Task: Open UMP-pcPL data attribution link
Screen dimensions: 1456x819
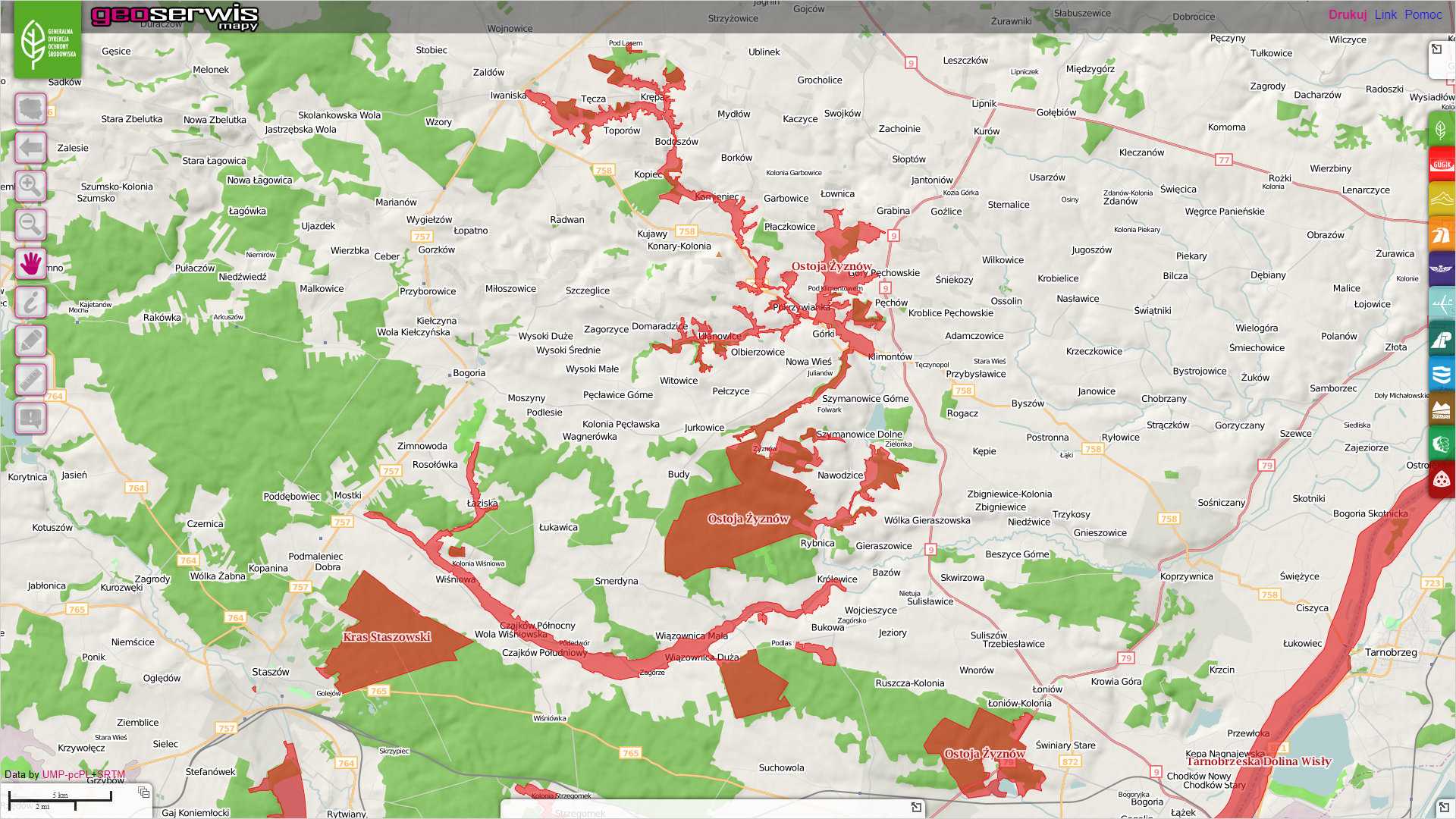Action: (x=67, y=774)
